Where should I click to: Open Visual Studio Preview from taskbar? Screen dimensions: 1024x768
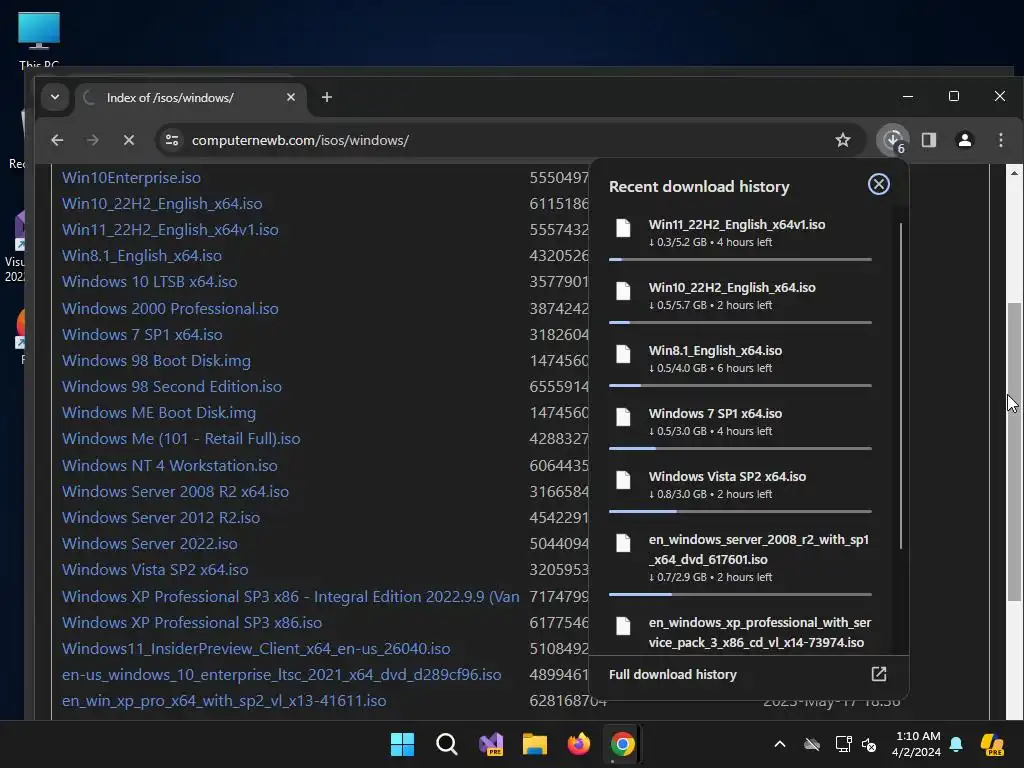[x=491, y=744]
